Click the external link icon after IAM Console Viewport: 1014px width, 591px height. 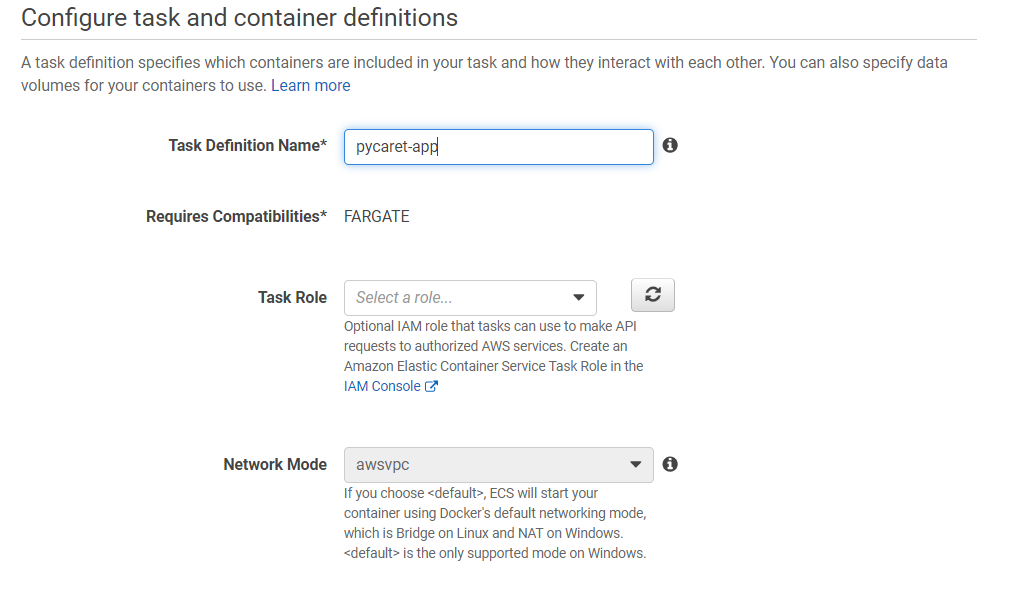(431, 387)
